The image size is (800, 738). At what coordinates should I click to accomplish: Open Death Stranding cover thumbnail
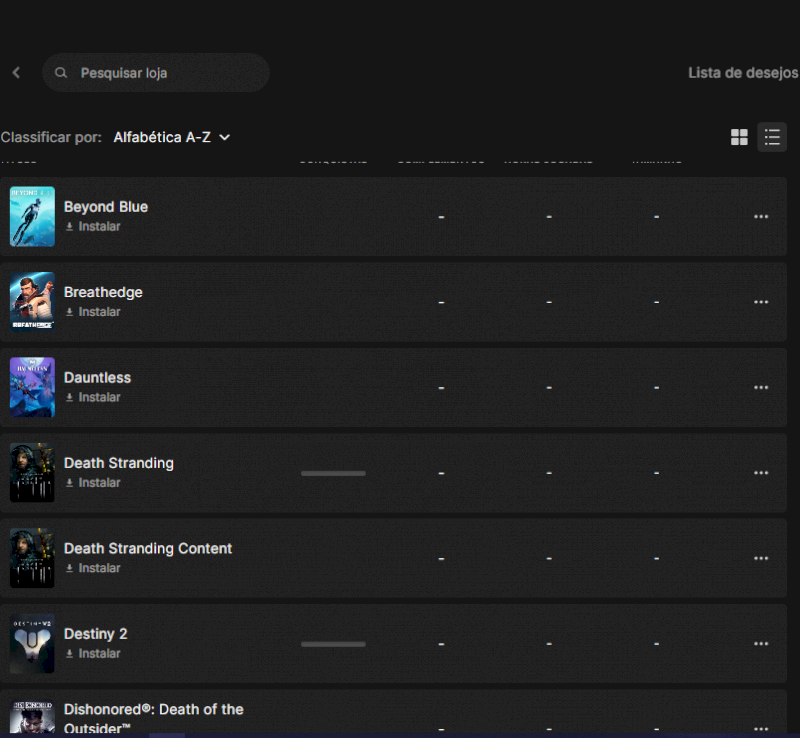[32, 473]
